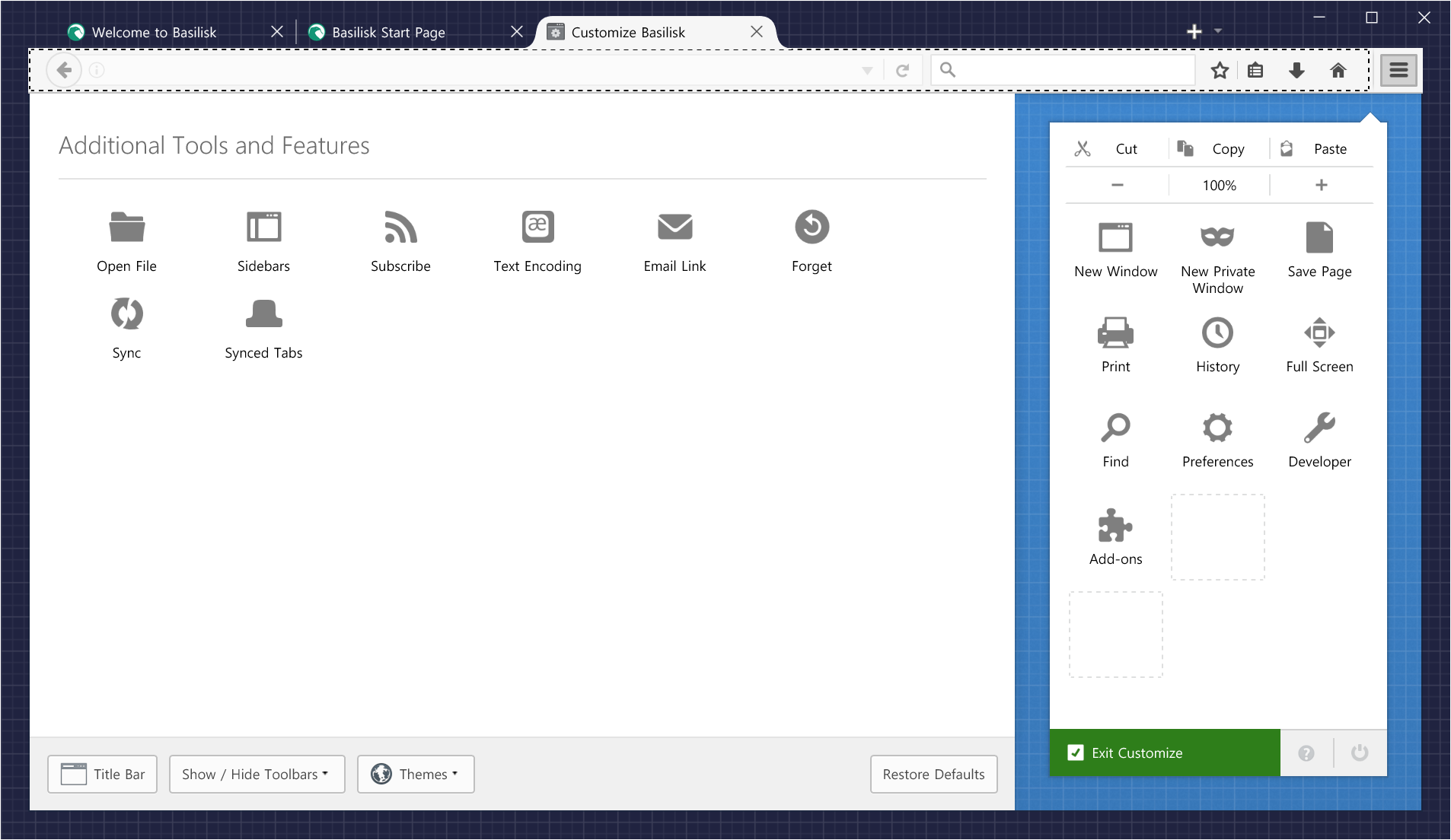Select the Open File icon
1451x840 pixels.
pos(126,227)
